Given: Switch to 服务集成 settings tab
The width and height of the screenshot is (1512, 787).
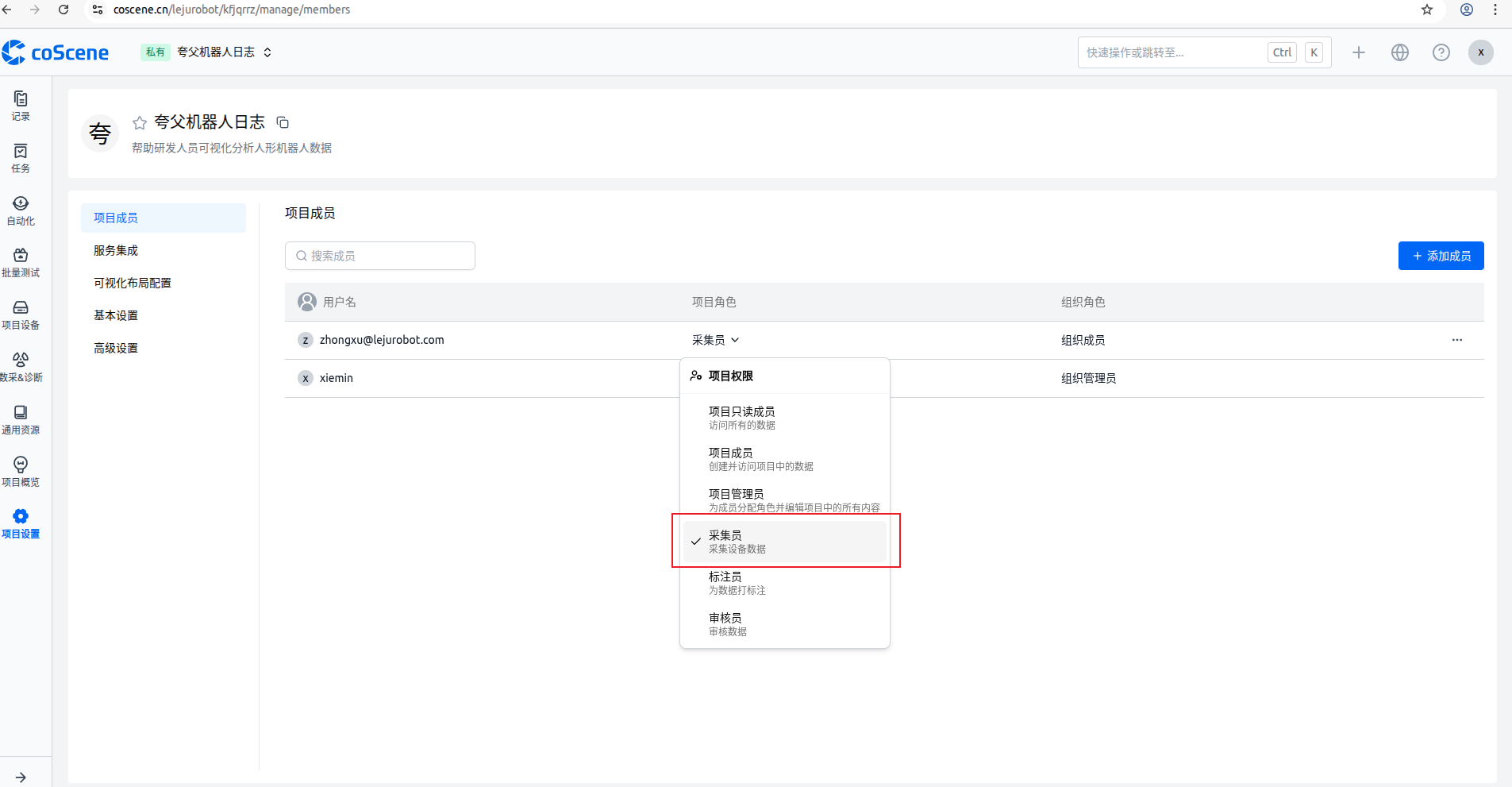Looking at the screenshot, I should (116, 250).
